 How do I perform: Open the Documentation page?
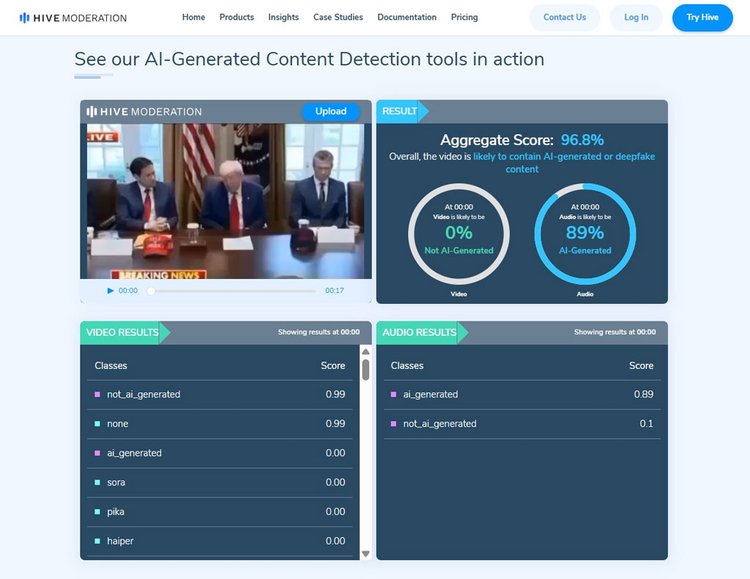pyautogui.click(x=407, y=17)
